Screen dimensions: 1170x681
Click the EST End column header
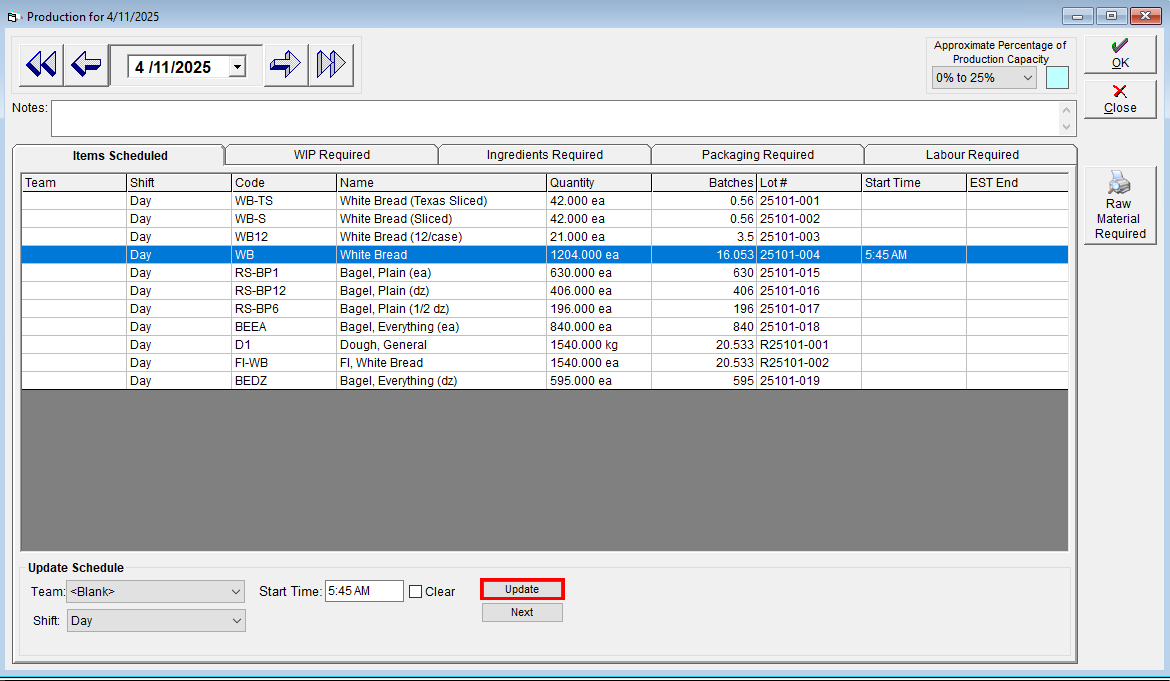coord(1017,183)
